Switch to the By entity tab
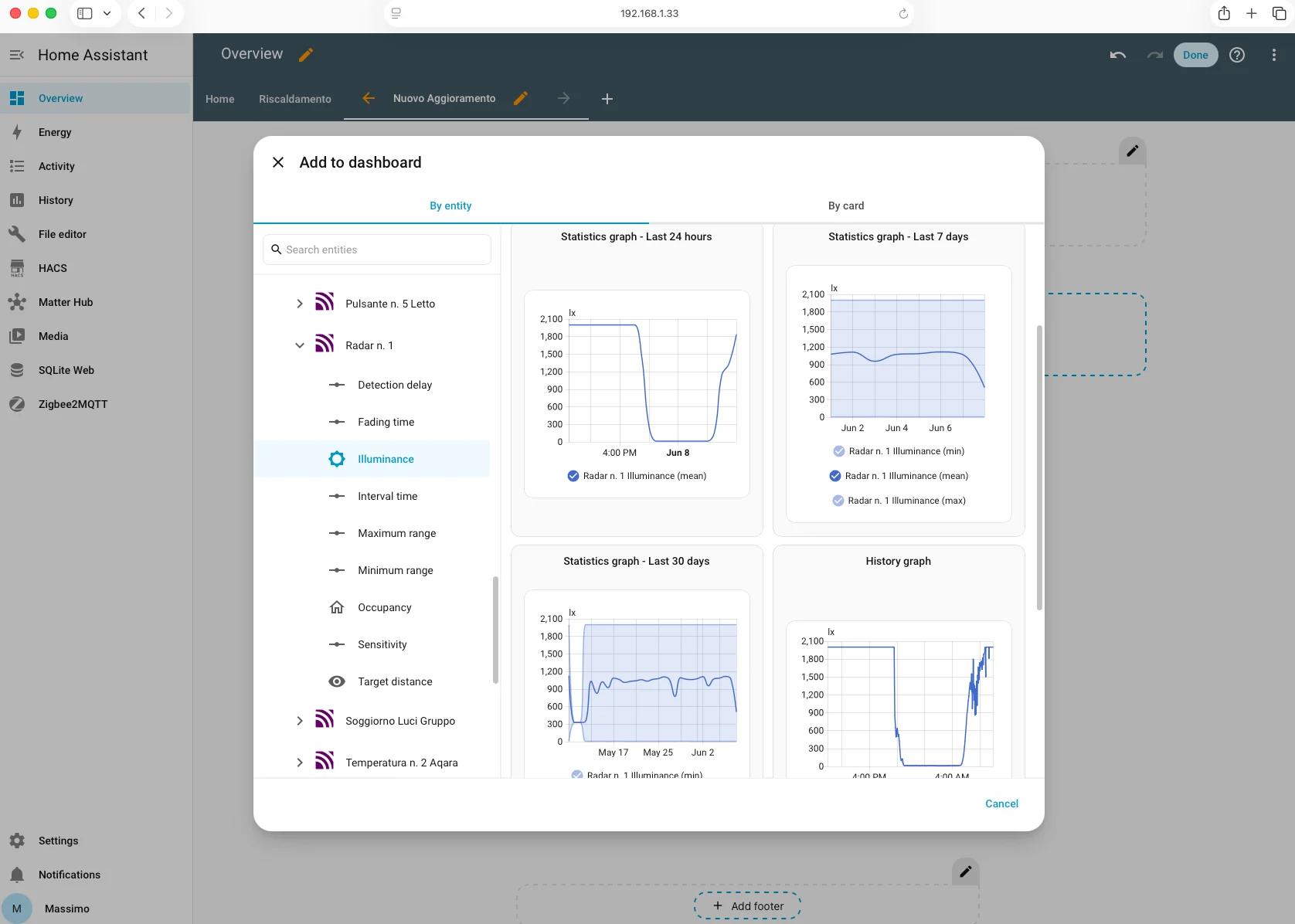Image resolution: width=1295 pixels, height=924 pixels. pos(450,206)
